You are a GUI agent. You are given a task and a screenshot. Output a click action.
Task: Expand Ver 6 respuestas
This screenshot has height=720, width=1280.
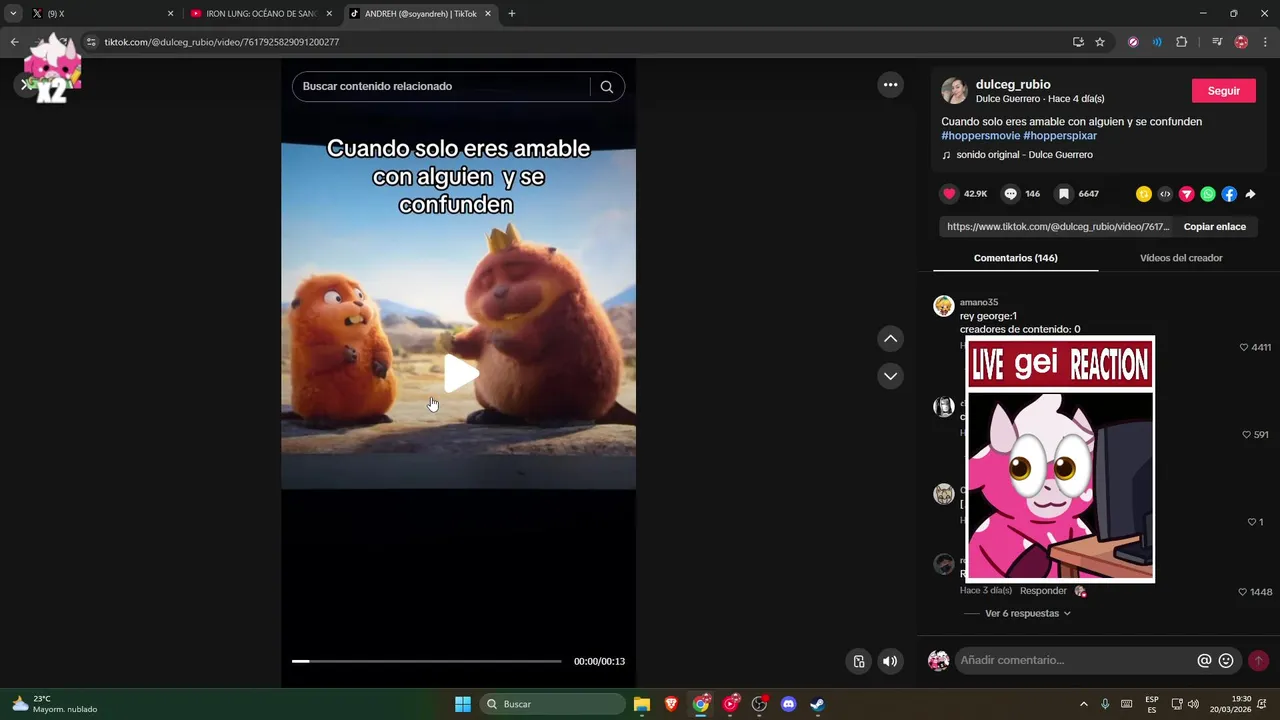pos(1027,614)
